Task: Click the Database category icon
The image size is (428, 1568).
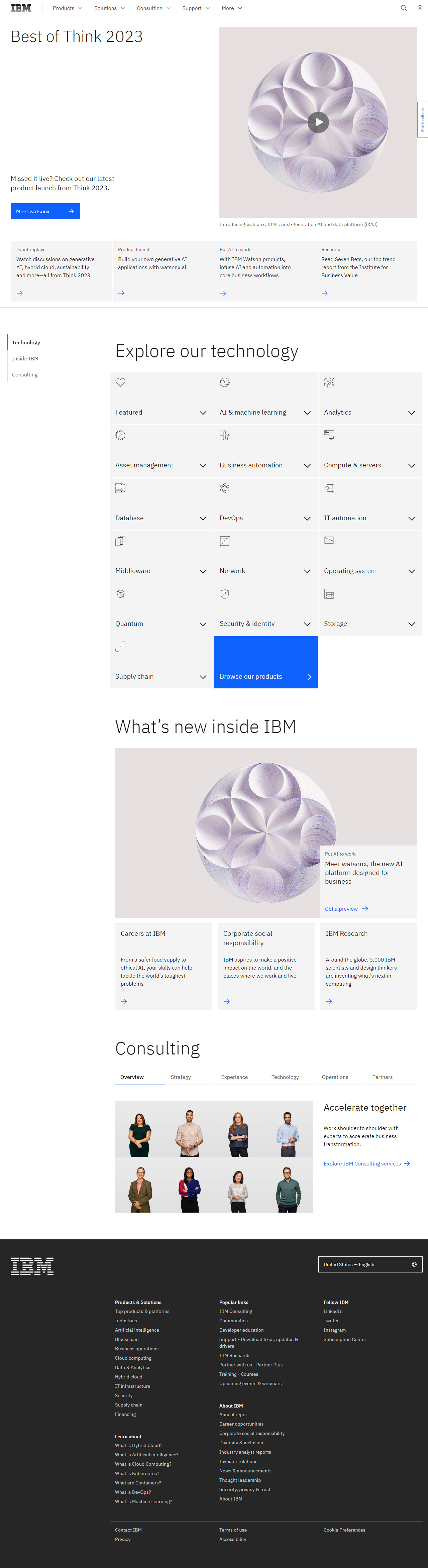Action: pyautogui.click(x=121, y=488)
